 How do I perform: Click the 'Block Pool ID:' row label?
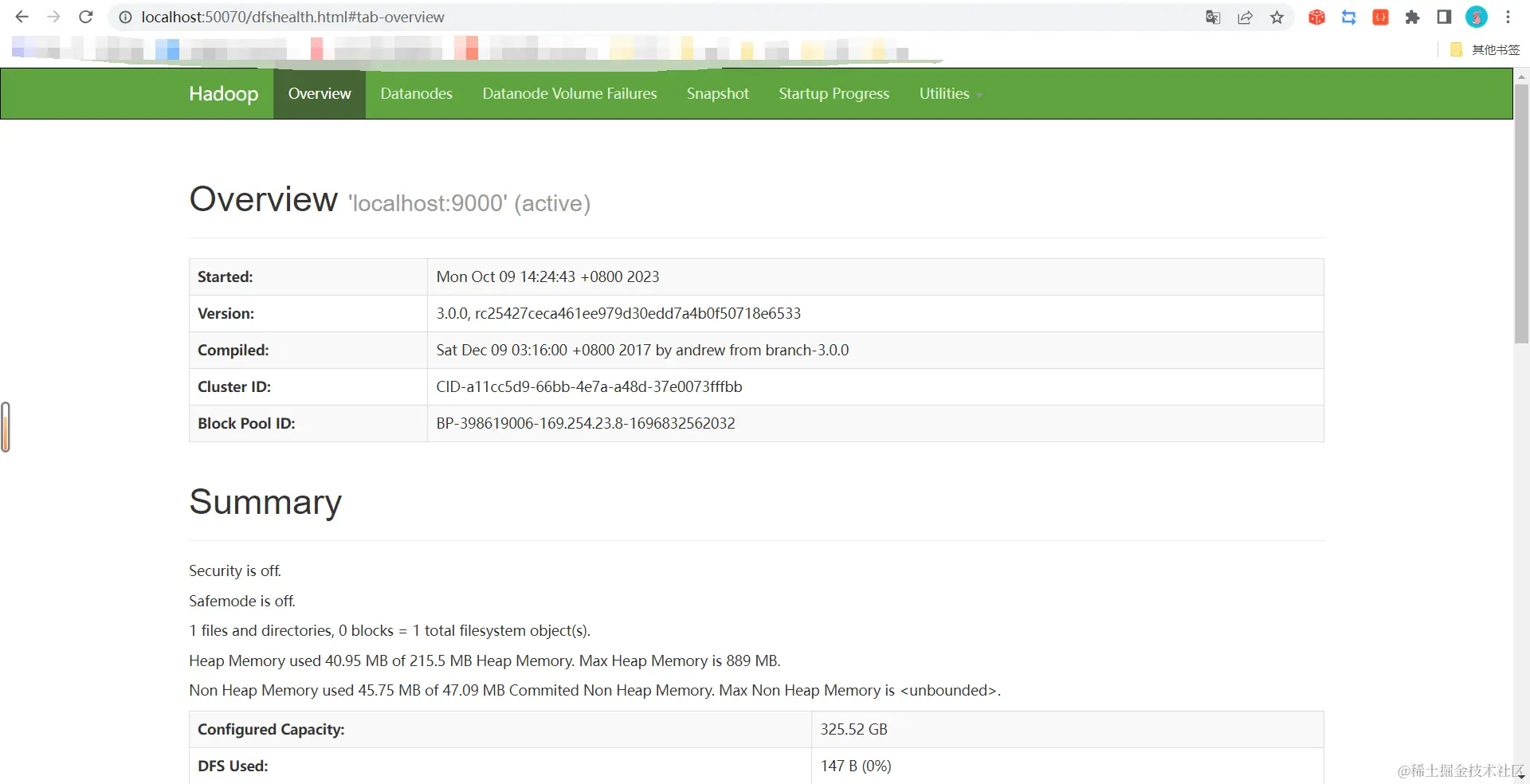point(246,423)
